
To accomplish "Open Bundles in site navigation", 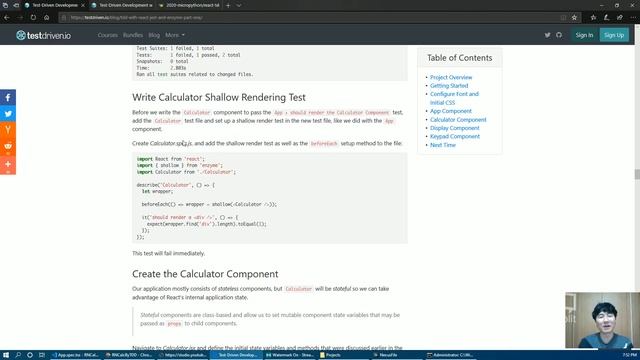I will pyautogui.click(x=133, y=35).
